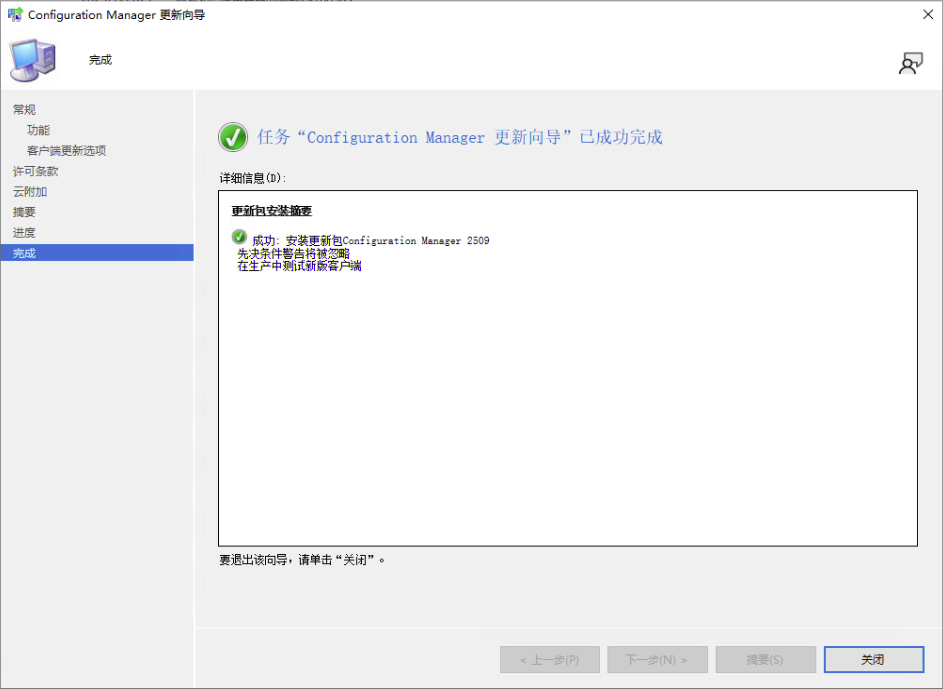Select the 客户端更新选项 step in sidebar
This screenshot has width=943, height=689.
tap(66, 150)
